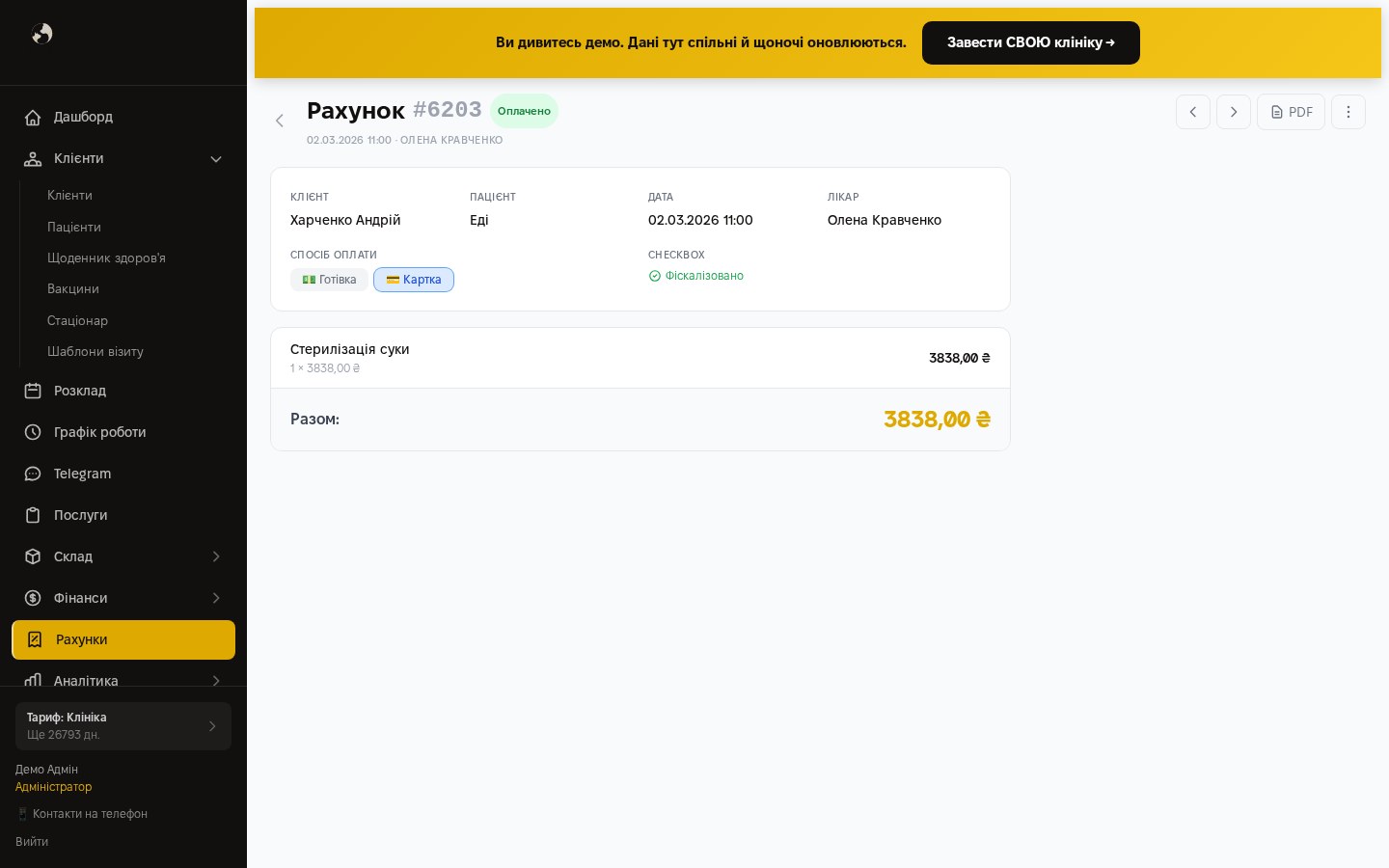Export invoice as PDF

click(1291, 112)
